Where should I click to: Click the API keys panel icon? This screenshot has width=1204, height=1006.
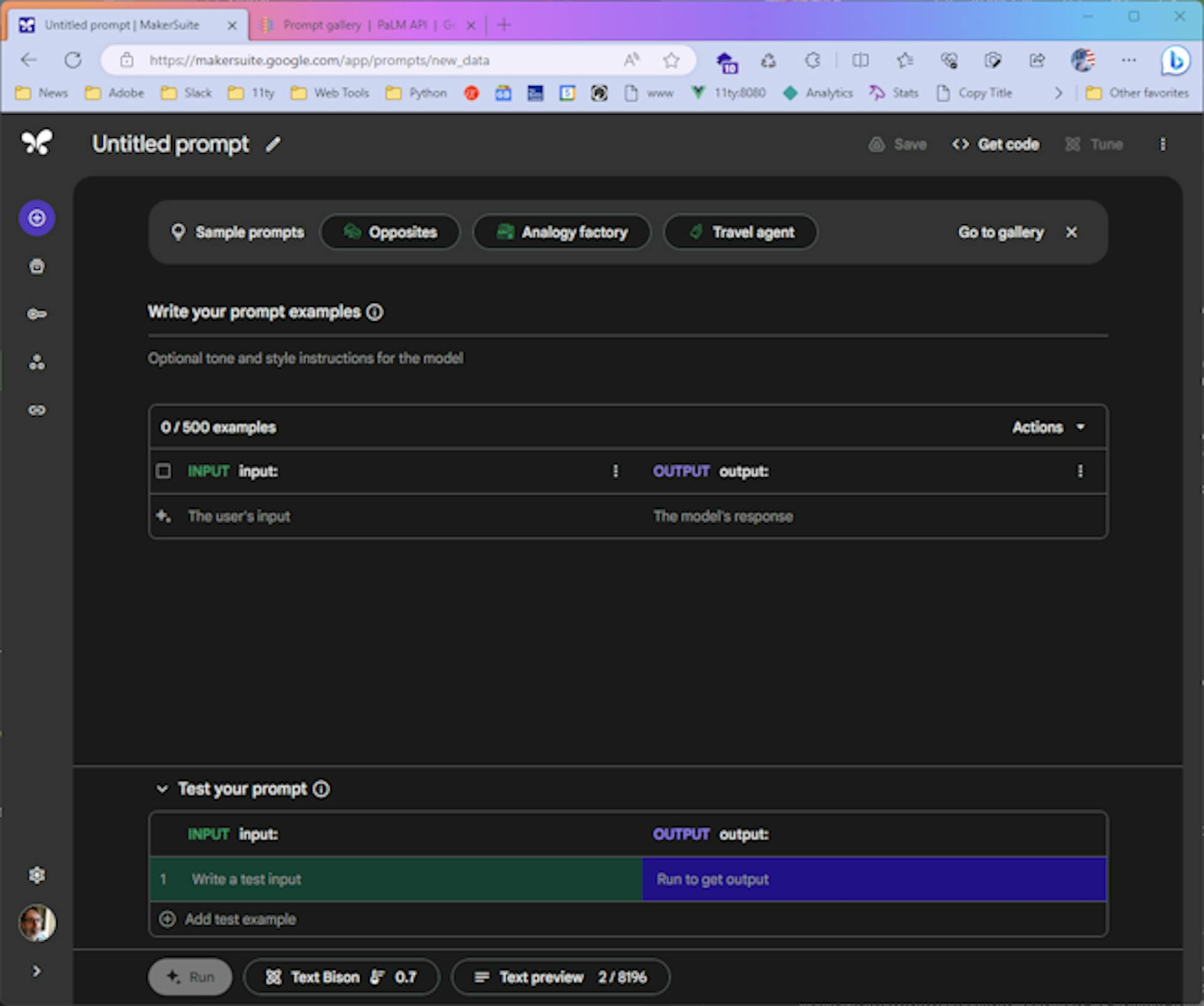(x=37, y=314)
